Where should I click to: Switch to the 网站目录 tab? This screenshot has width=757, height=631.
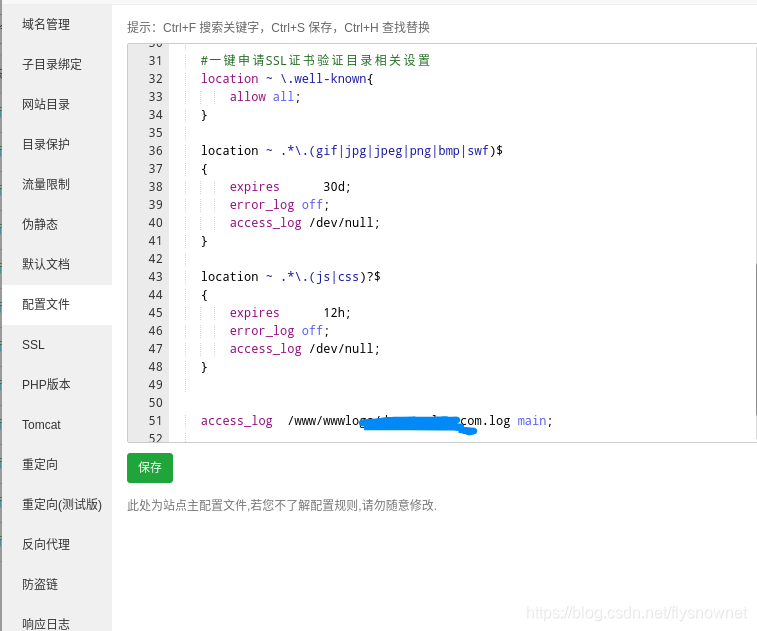[x=46, y=104]
